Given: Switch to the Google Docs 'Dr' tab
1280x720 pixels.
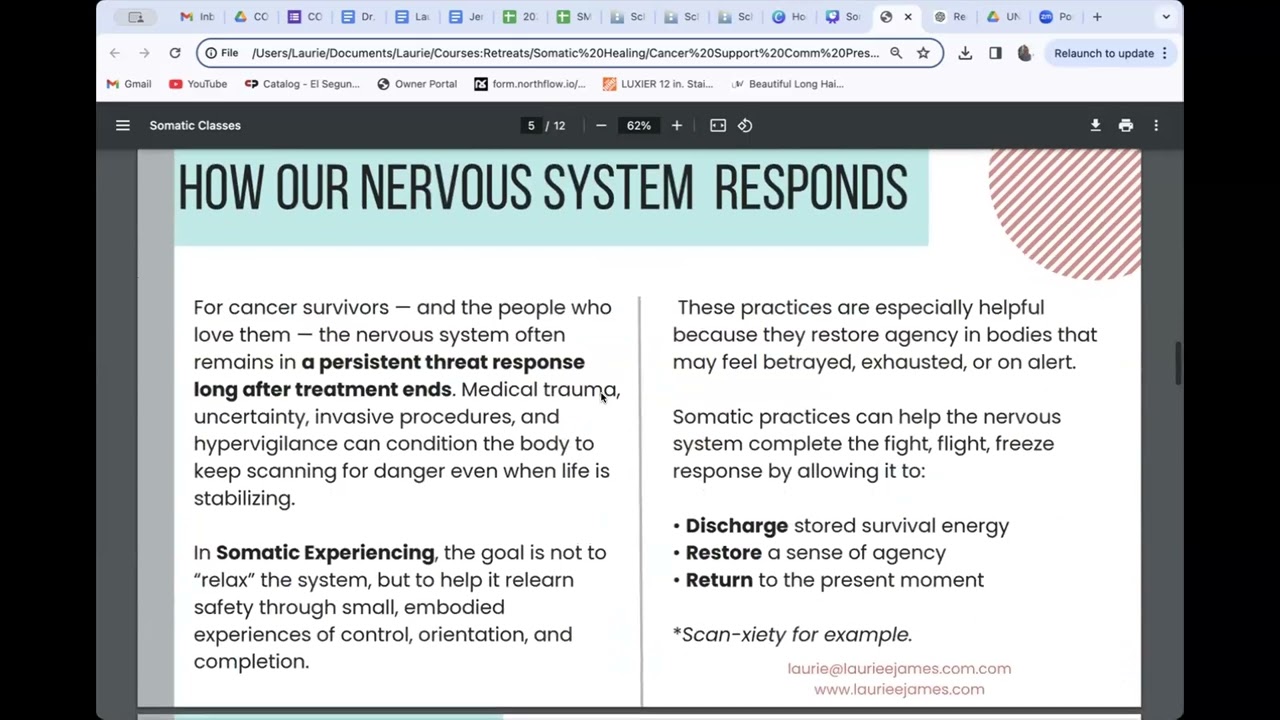Looking at the screenshot, I should [x=358, y=17].
